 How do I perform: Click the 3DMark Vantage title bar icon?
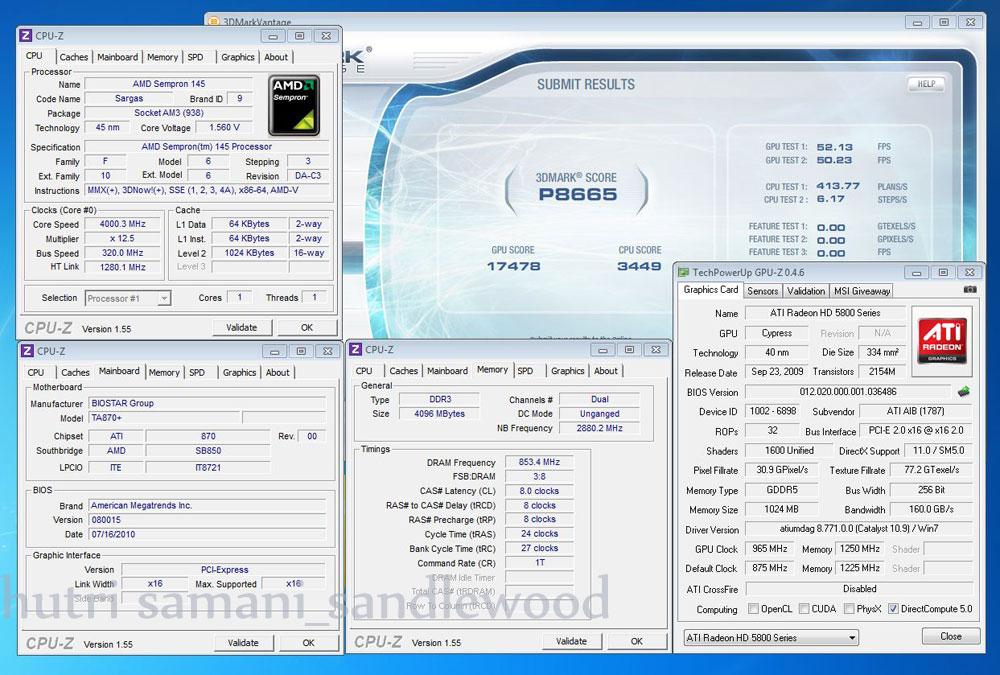click(214, 22)
